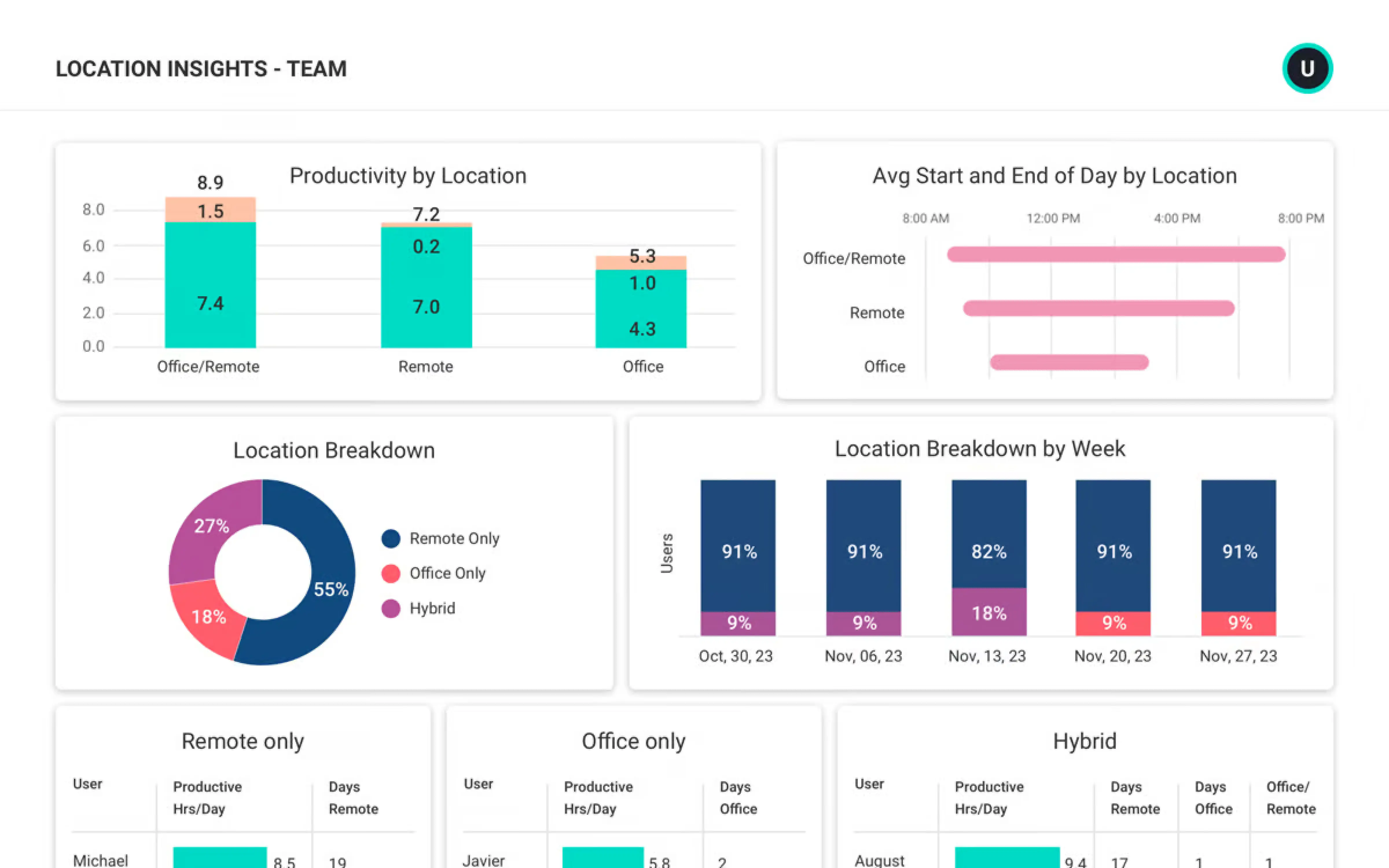
Task: Toggle the Office Only legend dot
Action: [391, 573]
